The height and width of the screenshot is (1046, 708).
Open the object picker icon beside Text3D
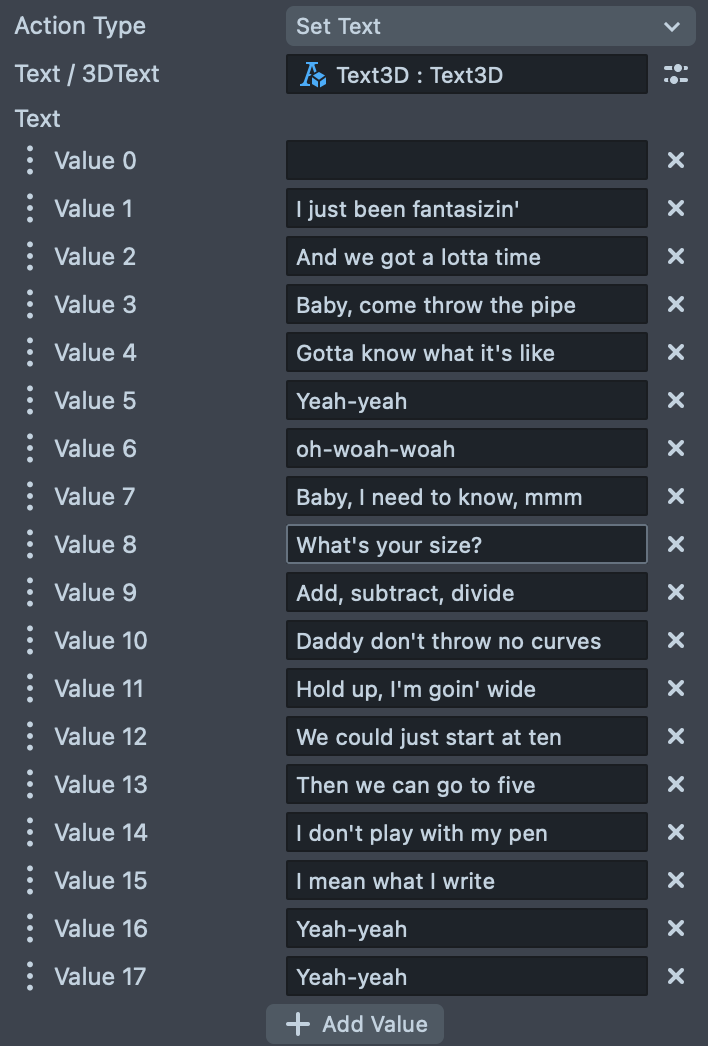click(676, 74)
